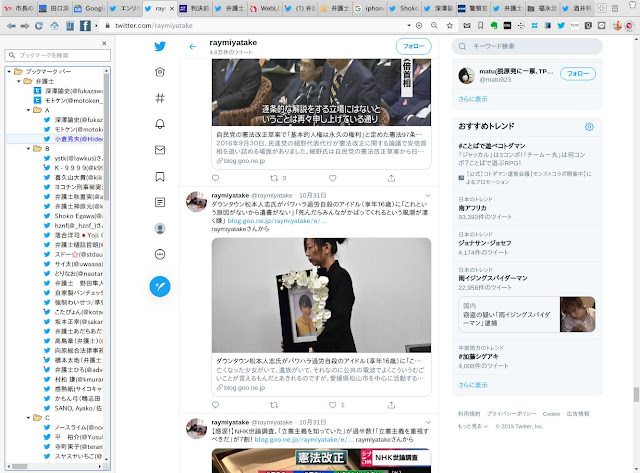The width and height of the screenshot is (640, 473).
Task: Open the address bar history dropdown arrow
Action: (x=409, y=25)
